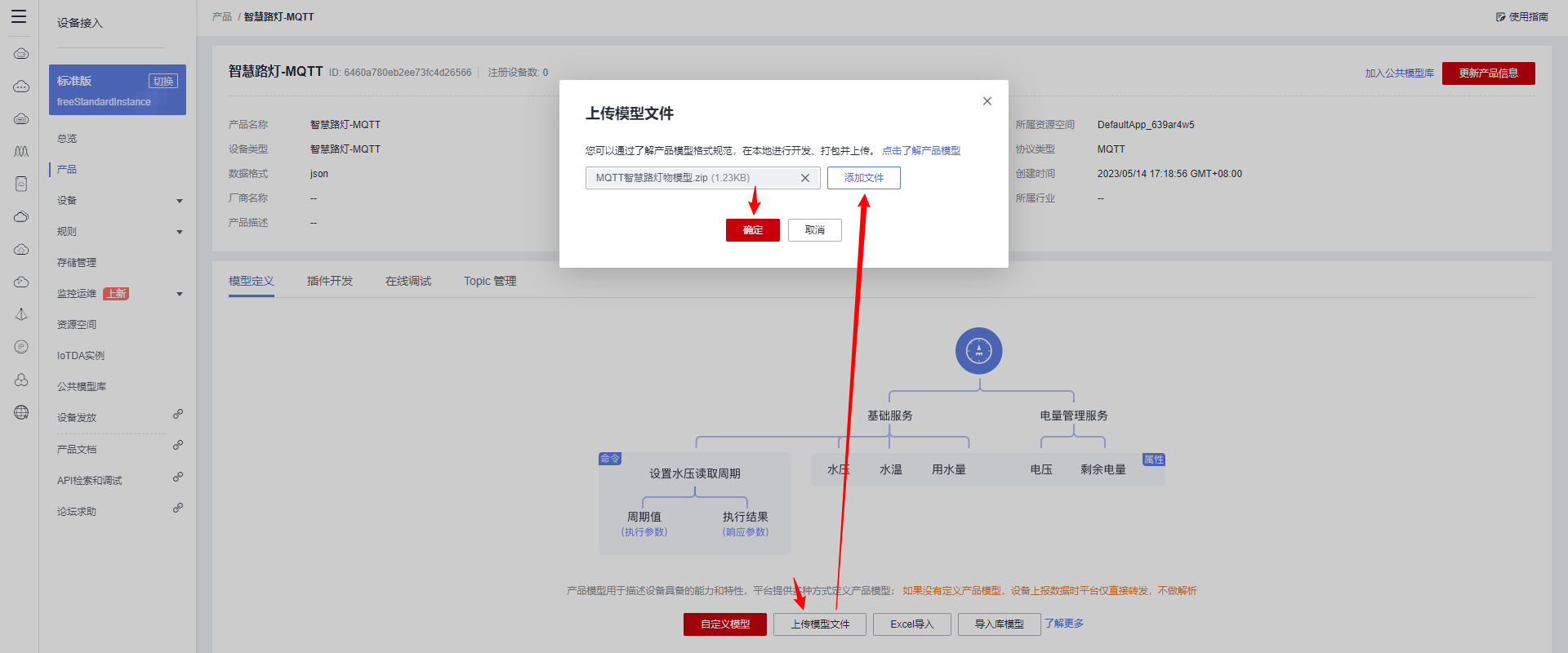Click the wave-shaped icon in left rail
This screenshot has width=1568, height=653.
point(21,151)
